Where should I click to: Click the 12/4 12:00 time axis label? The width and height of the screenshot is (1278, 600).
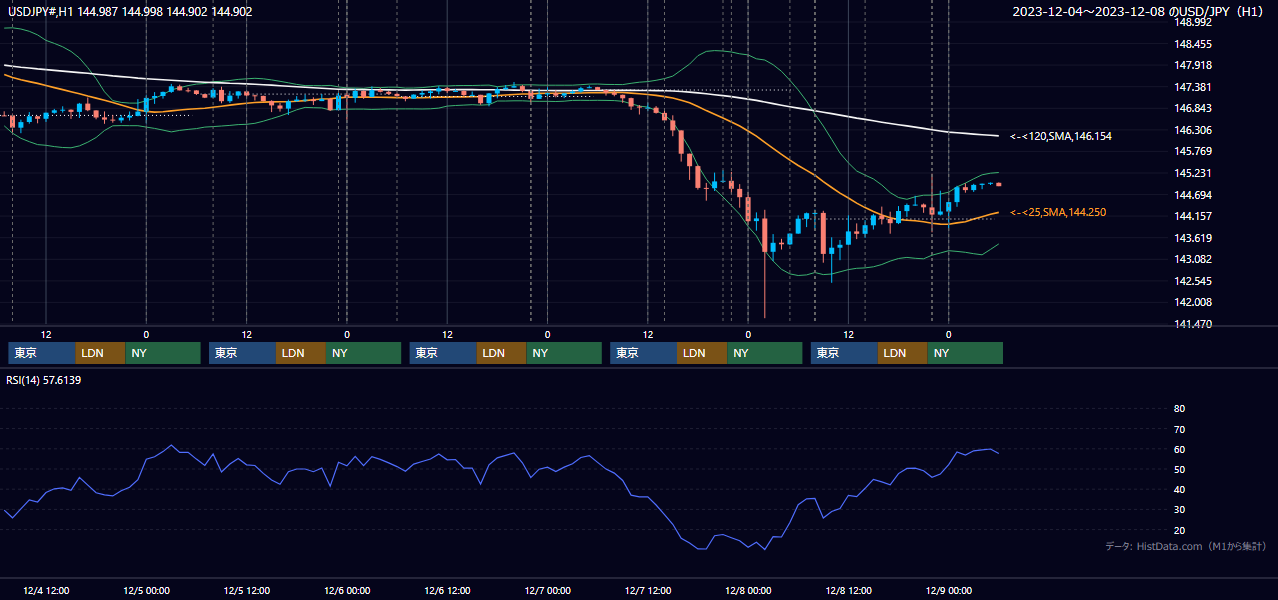tap(46, 591)
